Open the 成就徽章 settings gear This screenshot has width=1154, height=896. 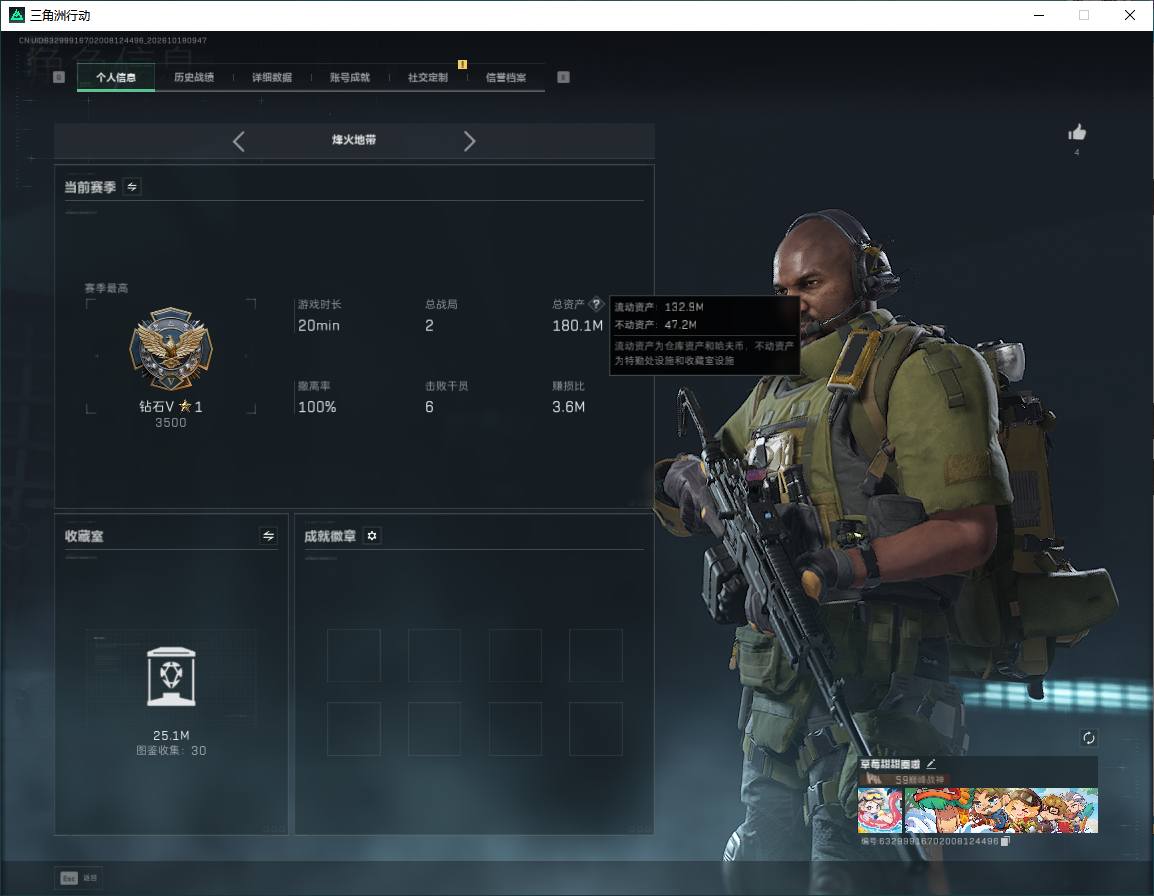tap(372, 536)
